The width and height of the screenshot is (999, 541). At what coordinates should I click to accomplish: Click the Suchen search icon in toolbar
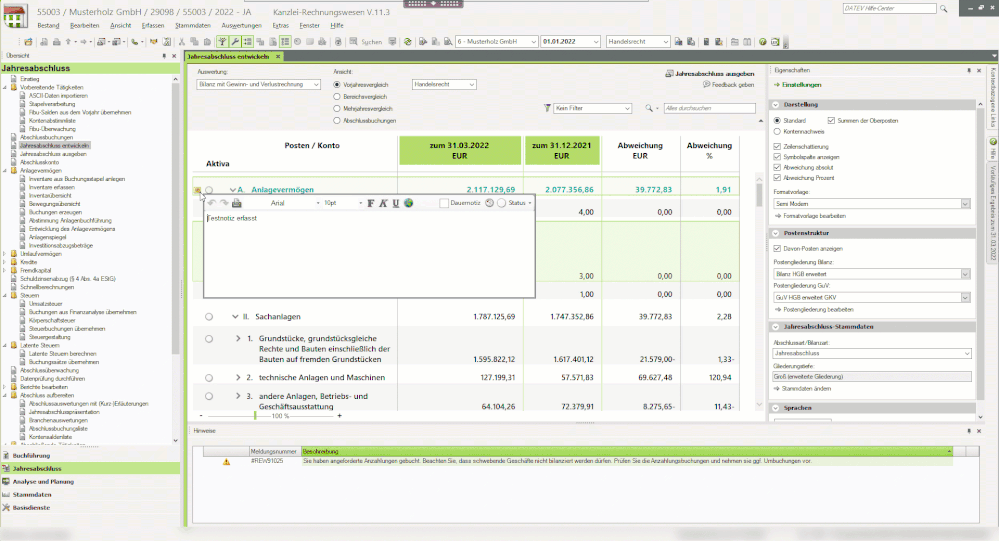click(354, 42)
